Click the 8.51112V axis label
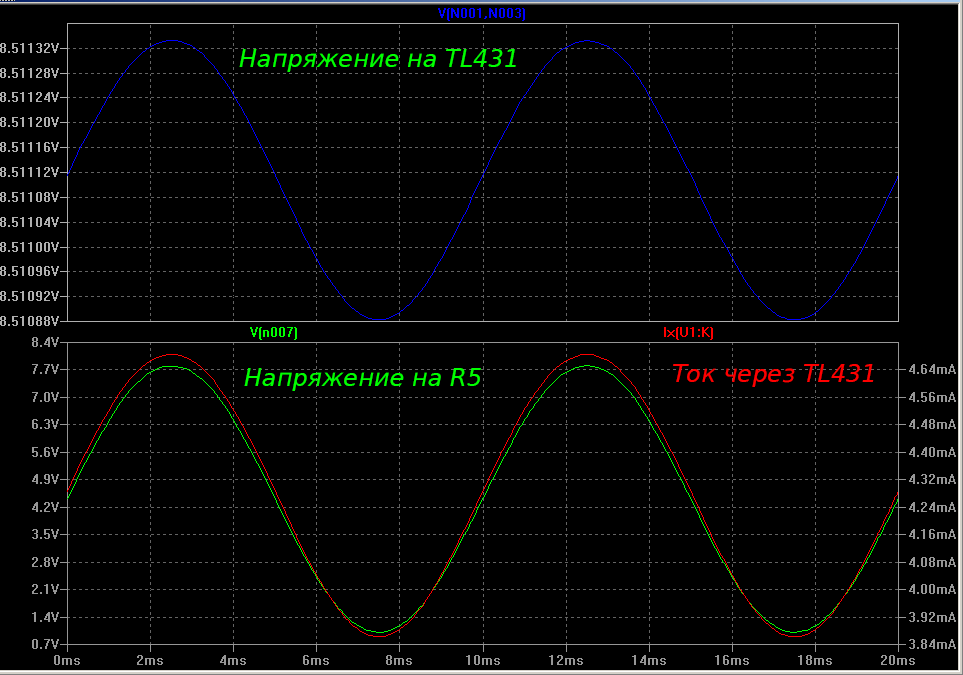Image resolution: width=963 pixels, height=675 pixels. tap(29, 173)
